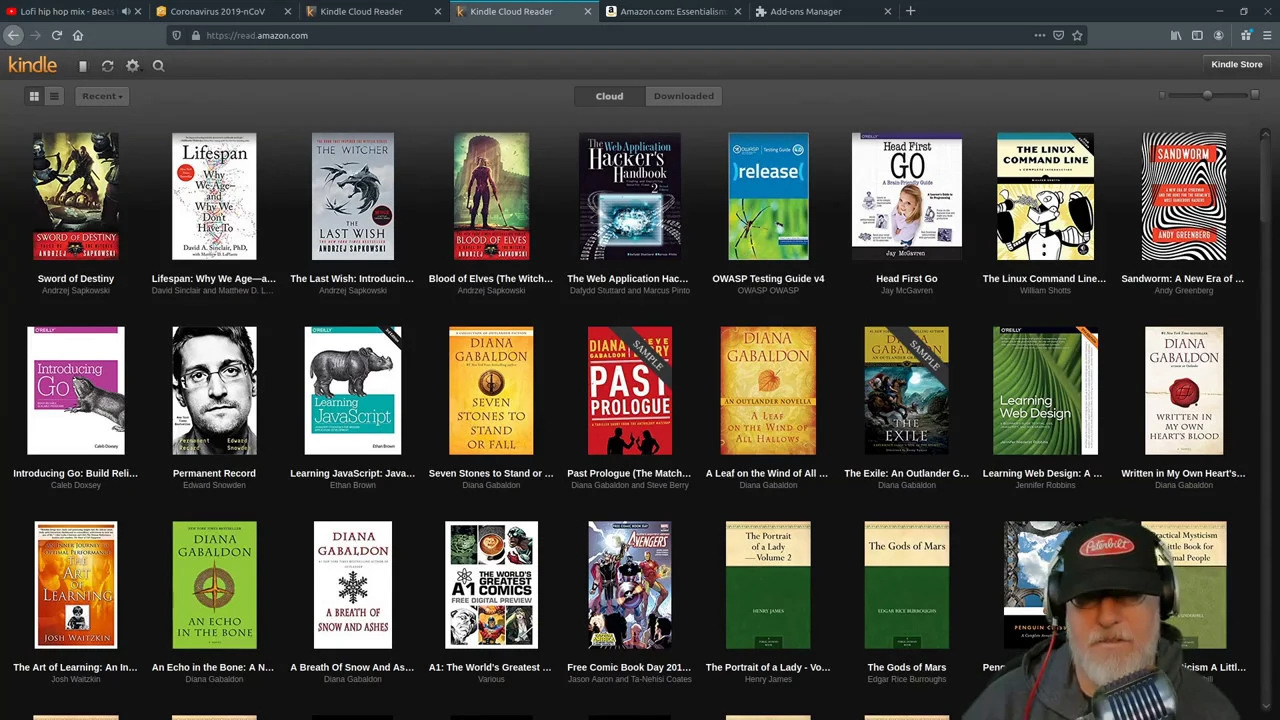Click the large covers icon on slider
The image size is (1280, 720).
click(1254, 95)
